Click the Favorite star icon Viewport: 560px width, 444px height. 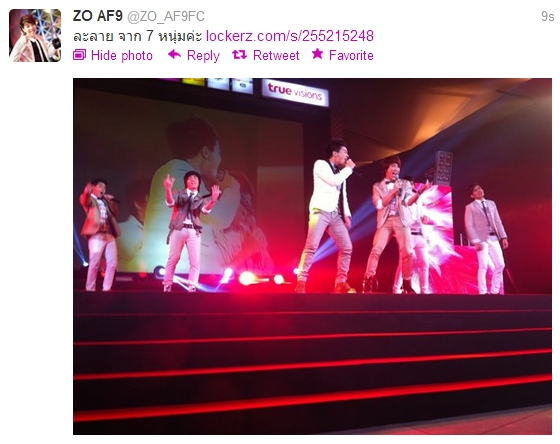317,54
